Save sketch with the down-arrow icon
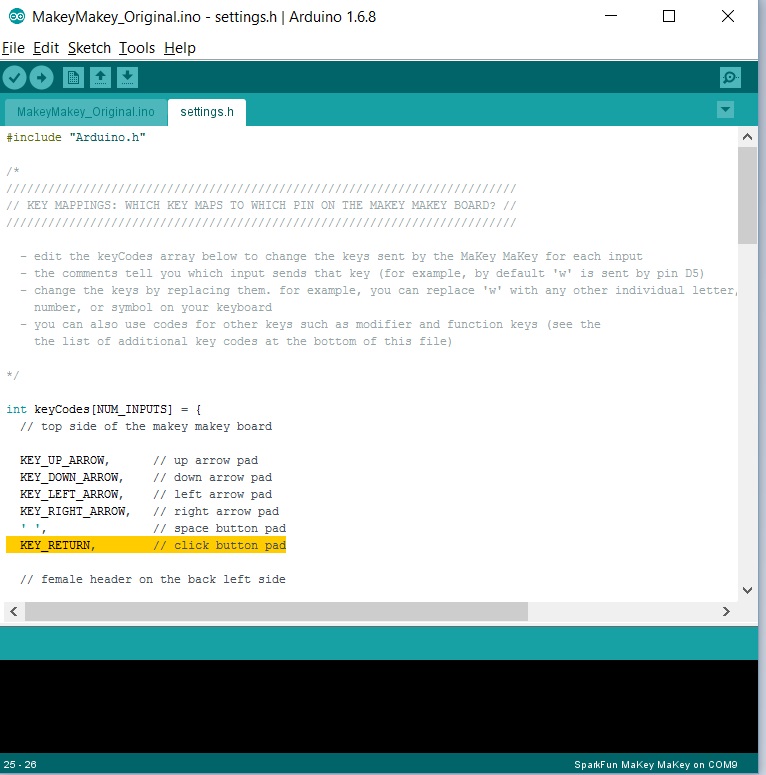 coord(128,78)
